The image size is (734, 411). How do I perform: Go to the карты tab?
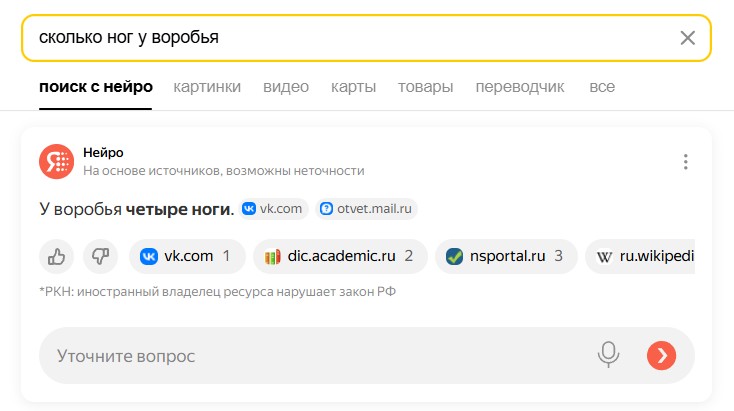click(353, 87)
